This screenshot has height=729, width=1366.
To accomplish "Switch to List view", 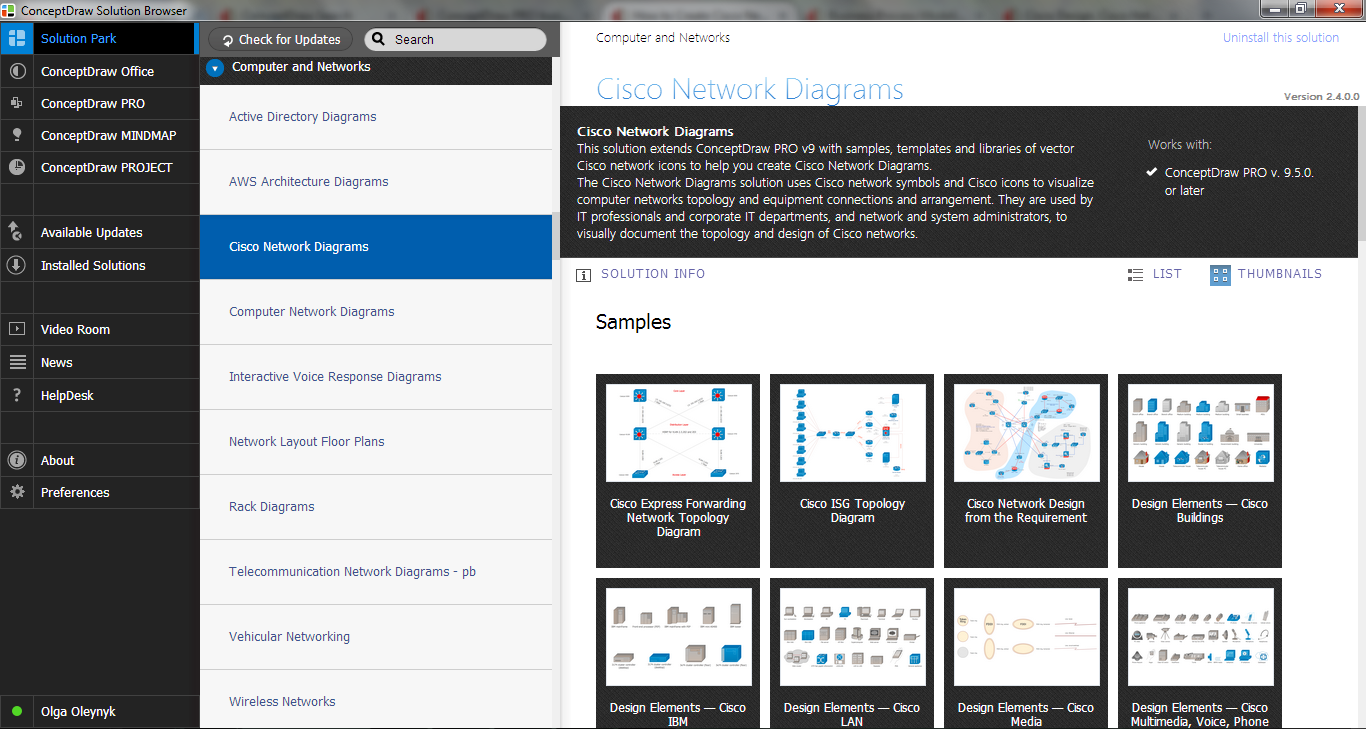I will click(x=1154, y=274).
